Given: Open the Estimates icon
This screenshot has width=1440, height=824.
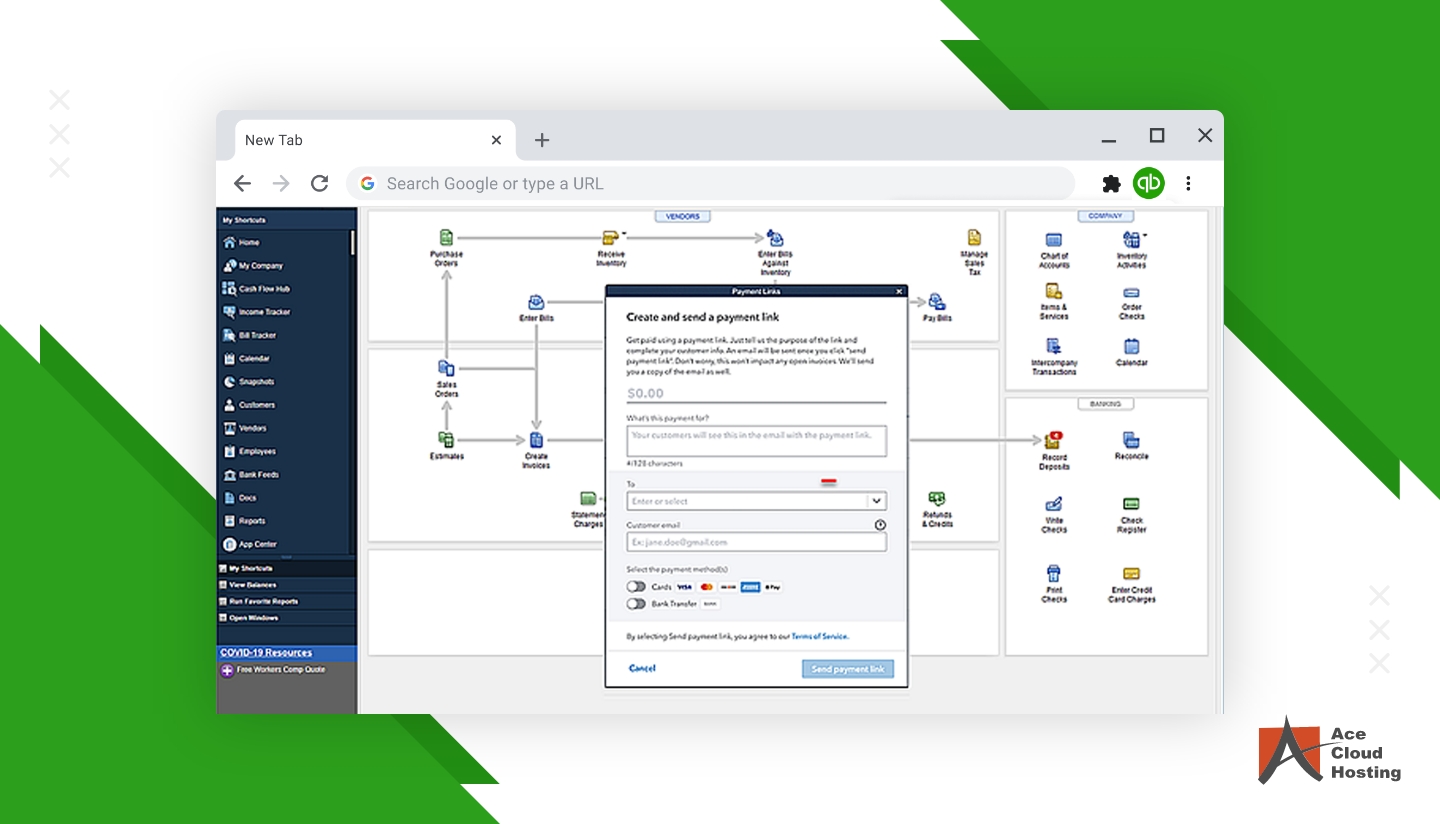Looking at the screenshot, I should point(446,441).
